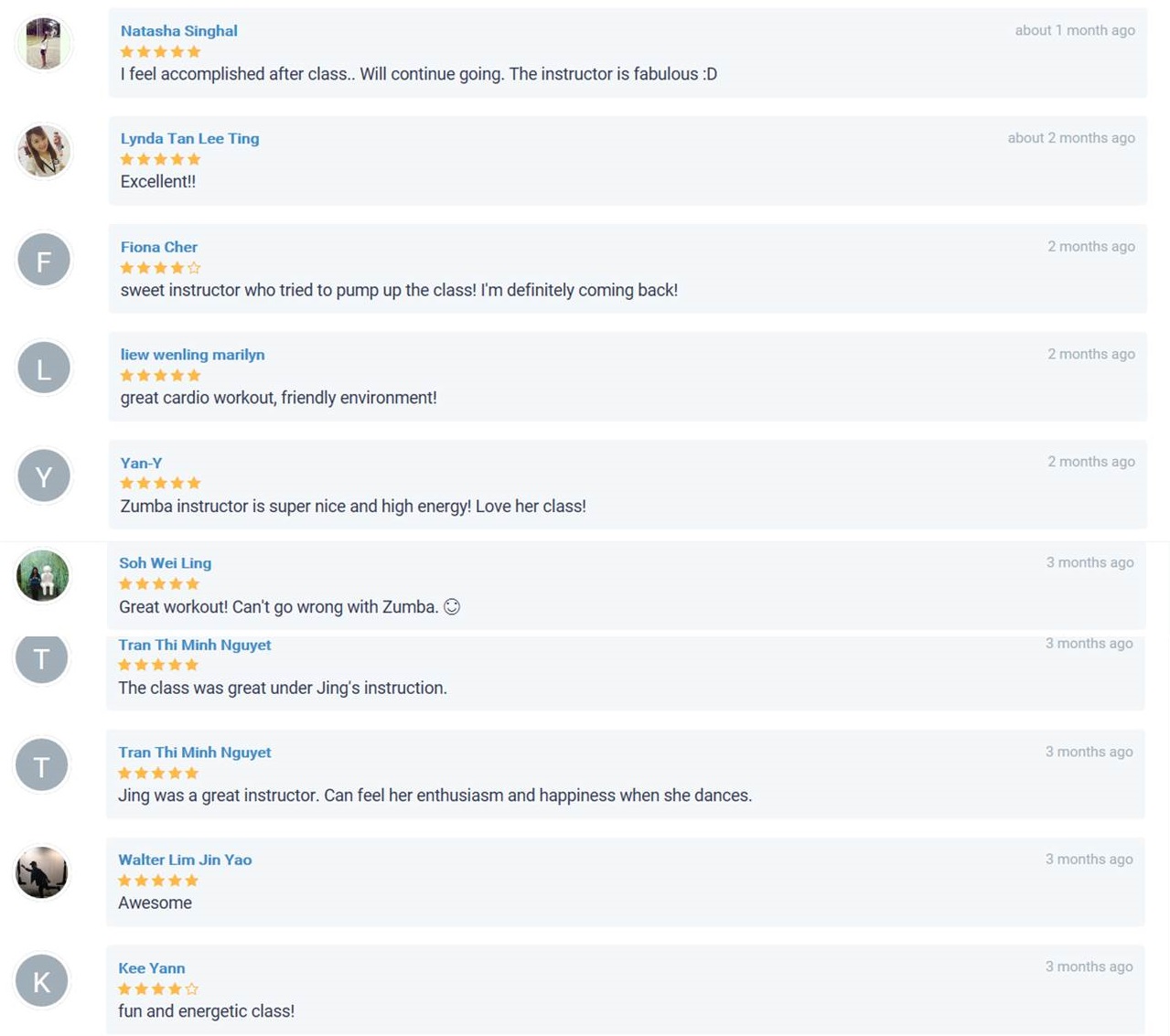The width and height of the screenshot is (1170, 1036).
Task: Click Fiona Cher's F avatar icon
Action: (44, 261)
